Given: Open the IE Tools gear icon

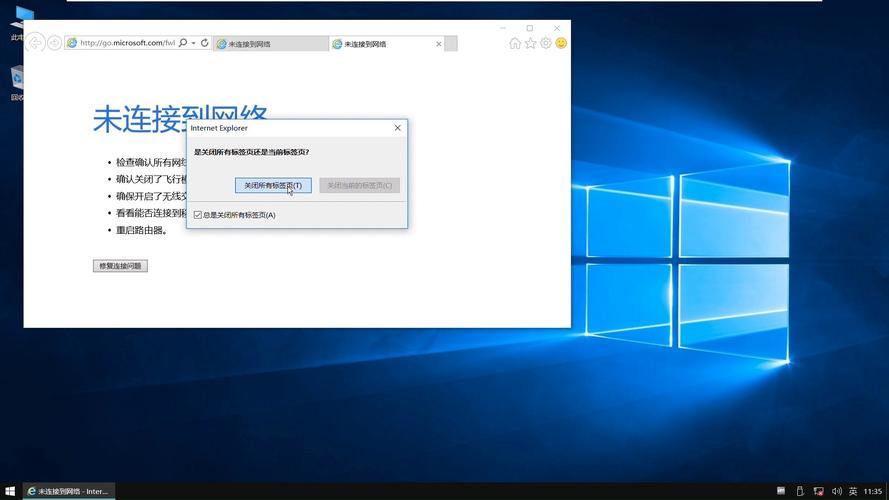Looking at the screenshot, I should 546,43.
